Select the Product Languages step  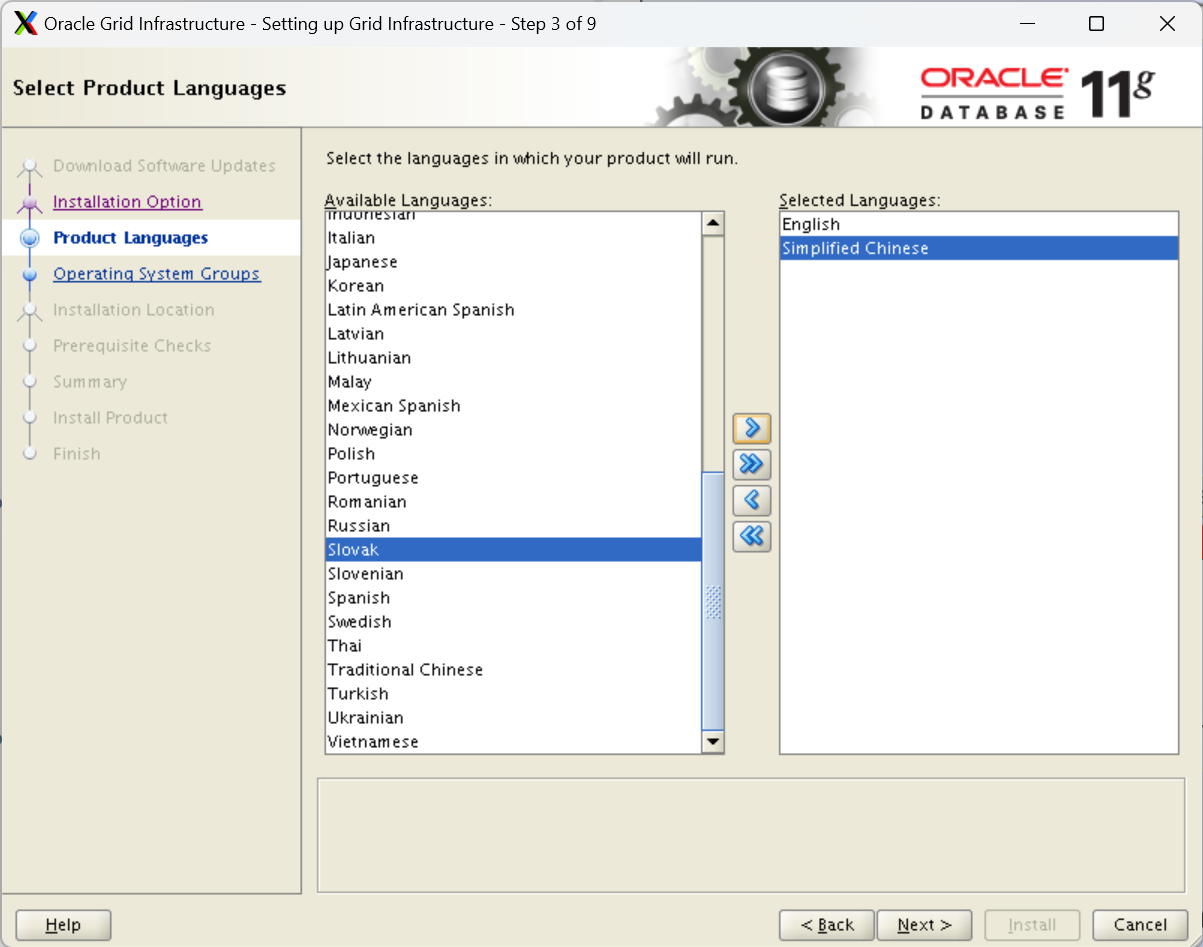point(131,238)
